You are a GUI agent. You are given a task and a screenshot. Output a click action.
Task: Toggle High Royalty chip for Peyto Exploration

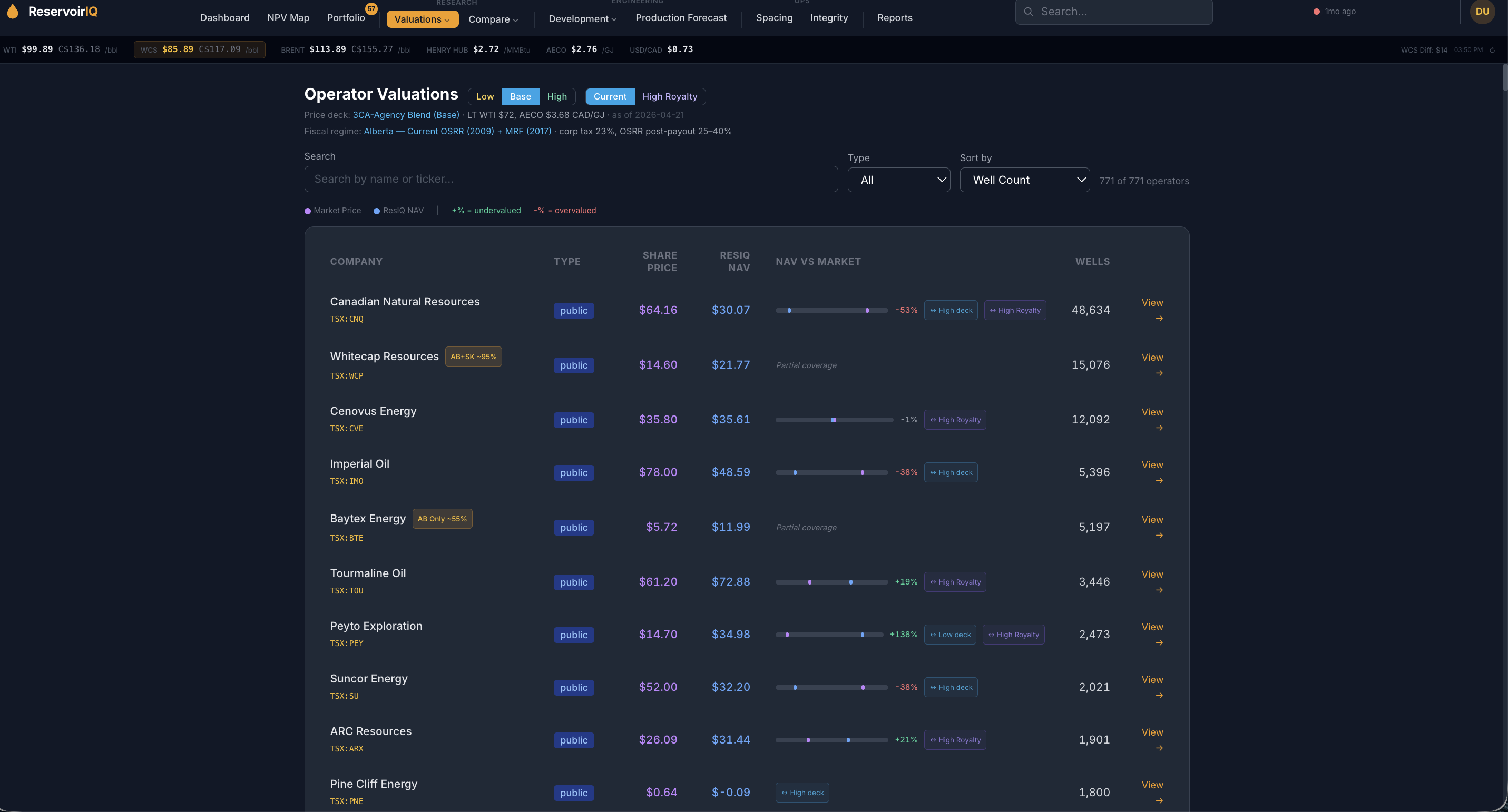tap(1013, 635)
